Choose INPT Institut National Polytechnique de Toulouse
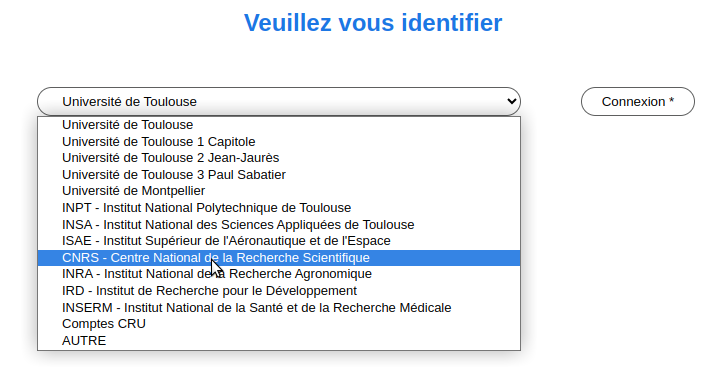723x384 pixels. (x=279, y=208)
